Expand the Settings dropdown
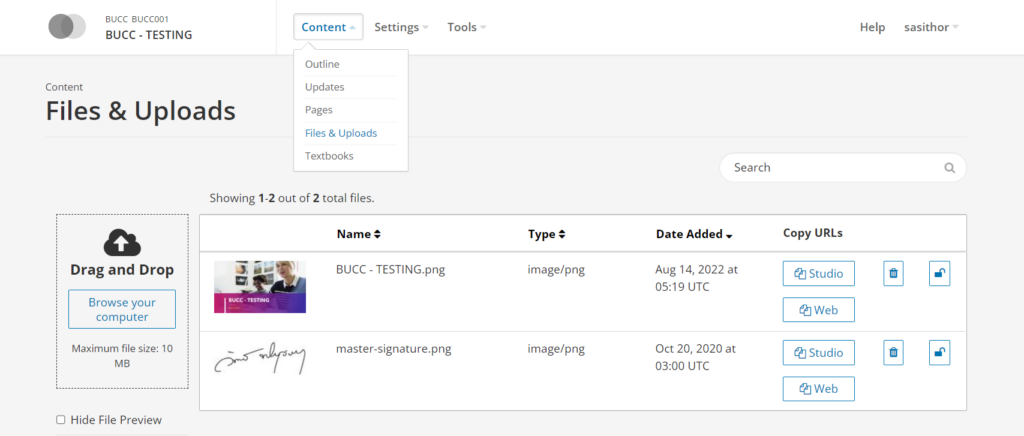1024x436 pixels. [401, 27]
